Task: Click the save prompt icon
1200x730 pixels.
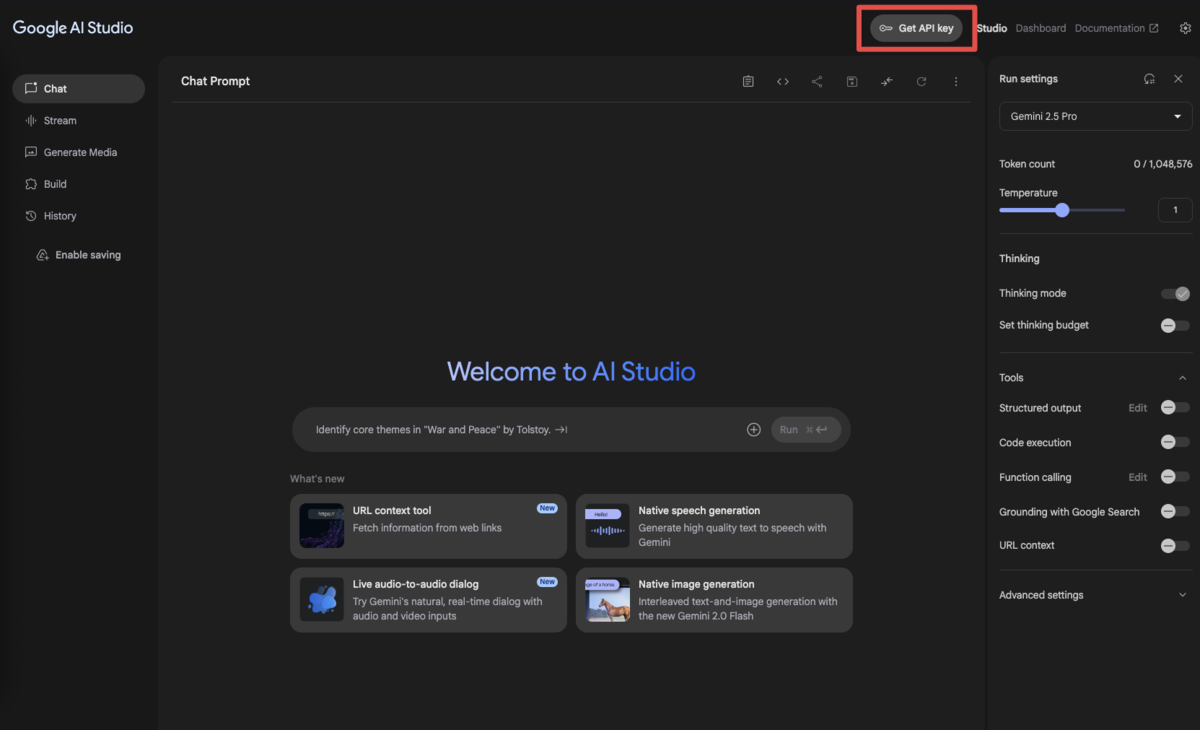Action: 852,82
